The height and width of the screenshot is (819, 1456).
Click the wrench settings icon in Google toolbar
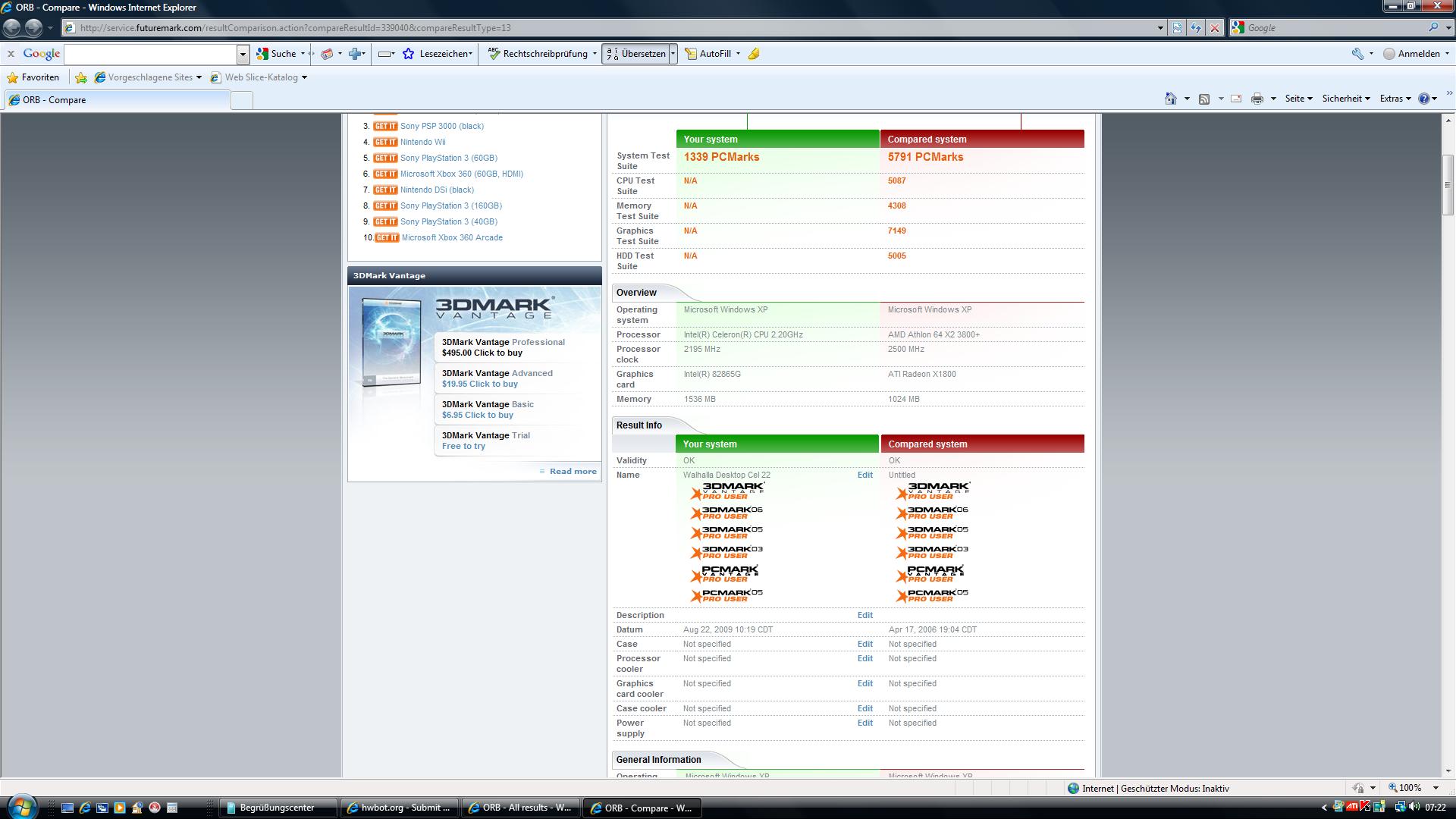(x=1357, y=54)
